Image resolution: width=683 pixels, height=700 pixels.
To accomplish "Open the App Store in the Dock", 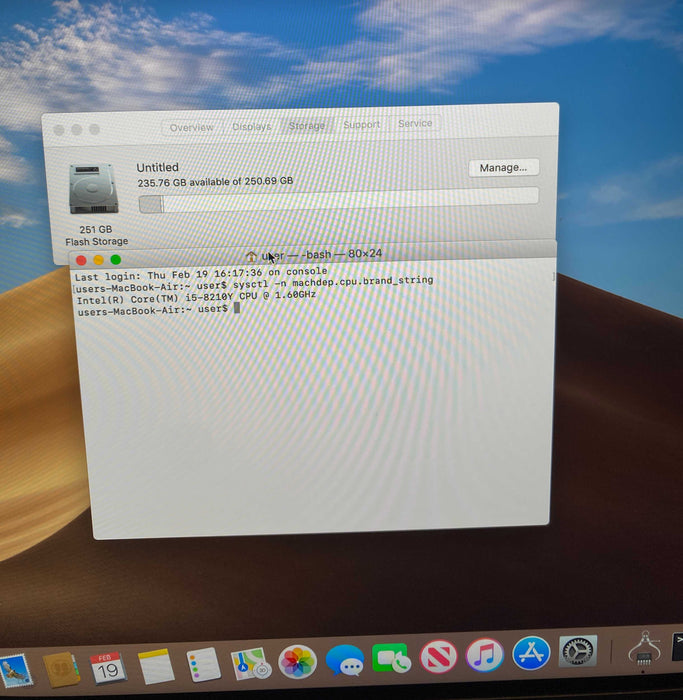I will (531, 653).
